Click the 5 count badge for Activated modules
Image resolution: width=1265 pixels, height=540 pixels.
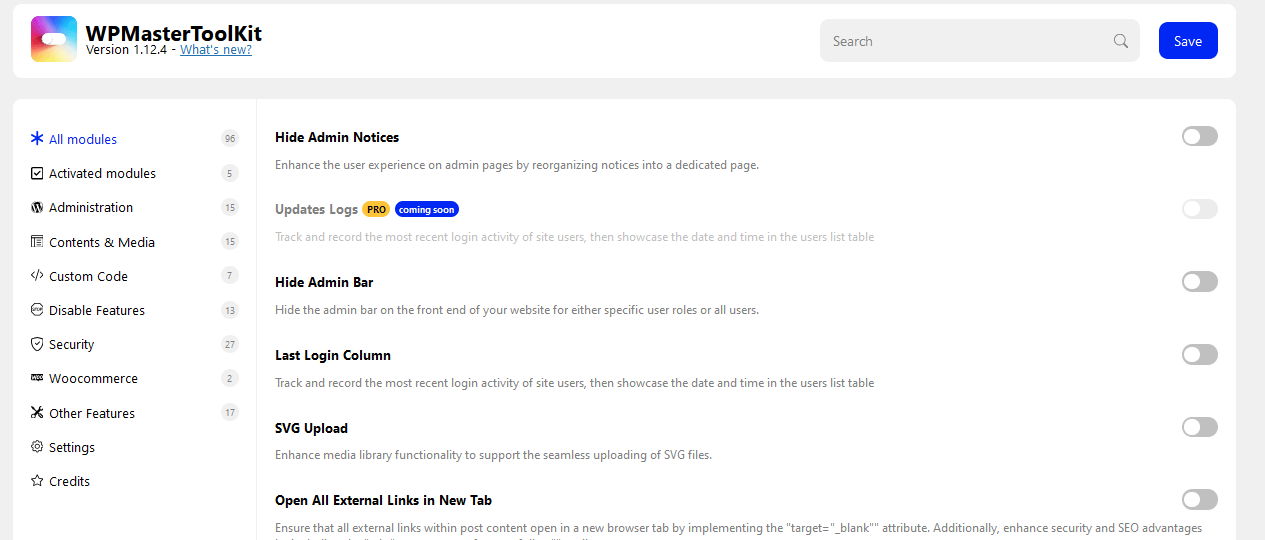230,173
